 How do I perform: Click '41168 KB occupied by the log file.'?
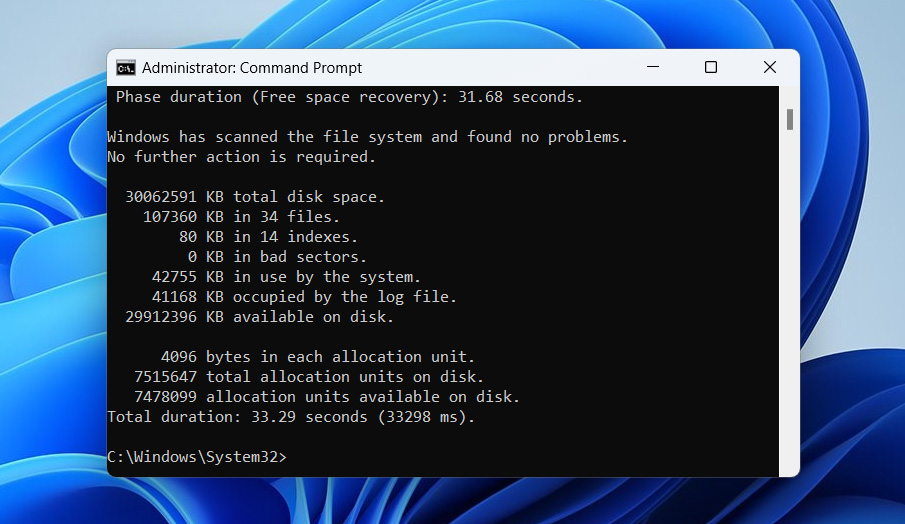tap(304, 297)
